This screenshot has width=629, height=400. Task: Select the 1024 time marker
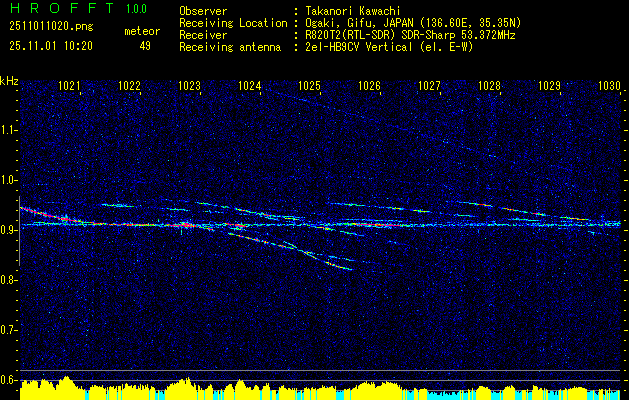click(250, 86)
